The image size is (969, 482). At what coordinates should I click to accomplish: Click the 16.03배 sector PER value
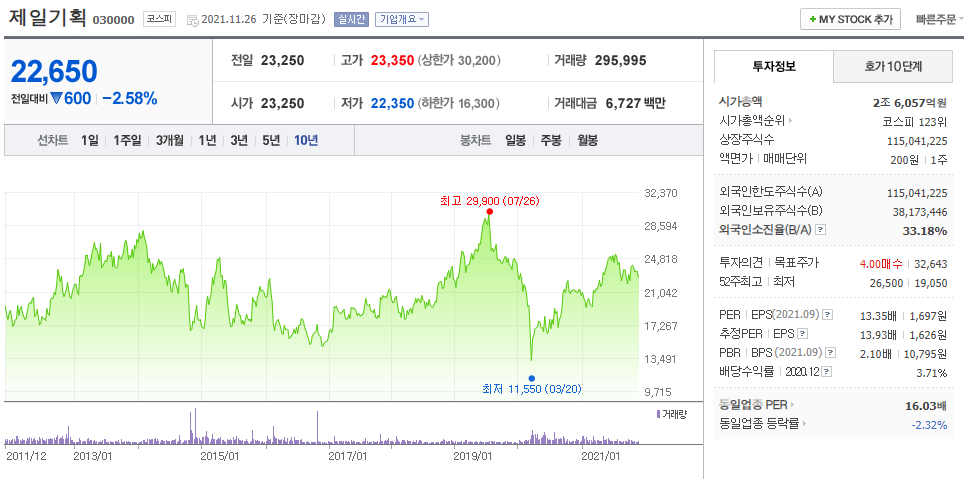click(926, 406)
